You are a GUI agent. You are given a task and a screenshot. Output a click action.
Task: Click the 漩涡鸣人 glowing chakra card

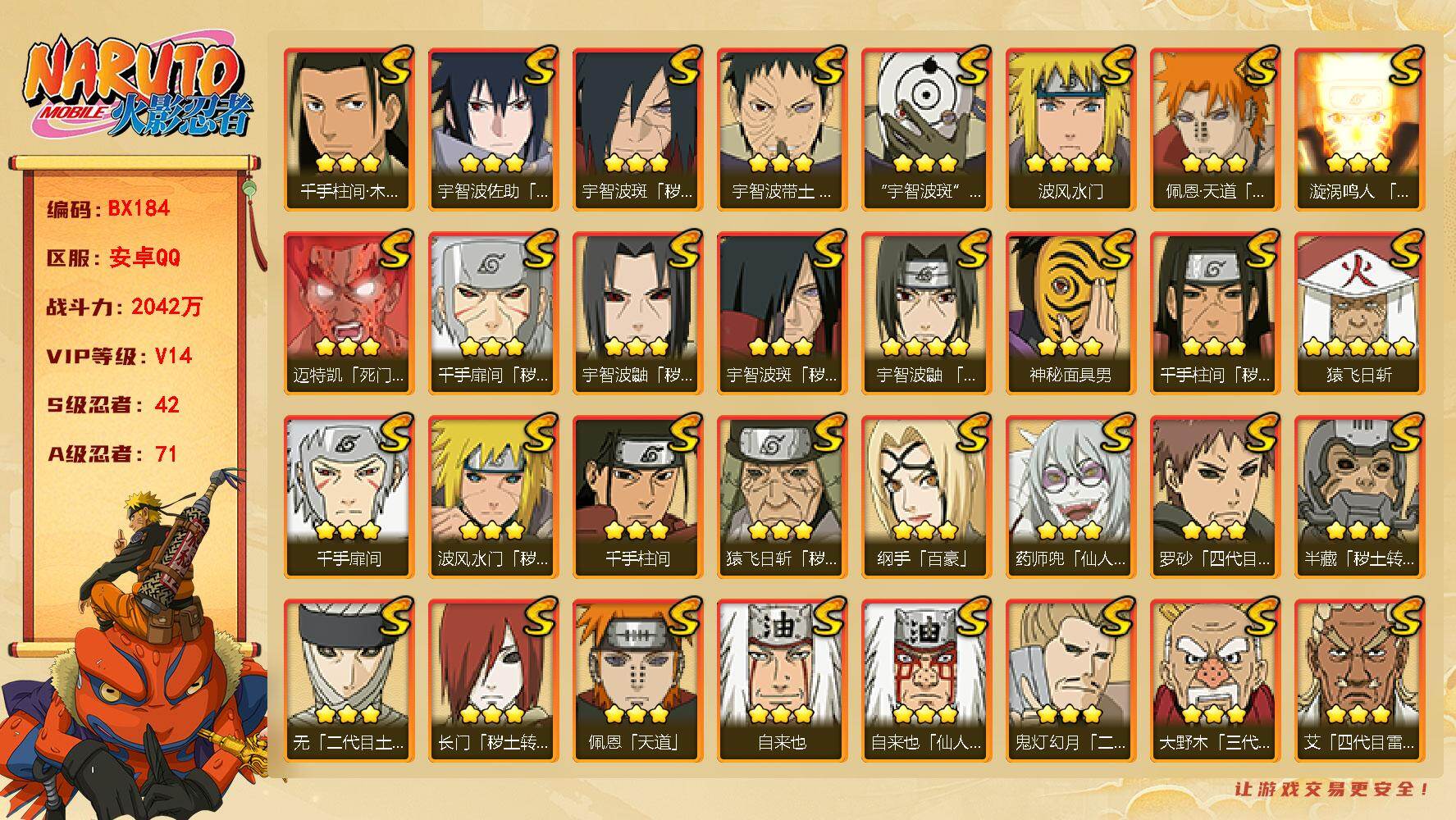click(x=1359, y=129)
